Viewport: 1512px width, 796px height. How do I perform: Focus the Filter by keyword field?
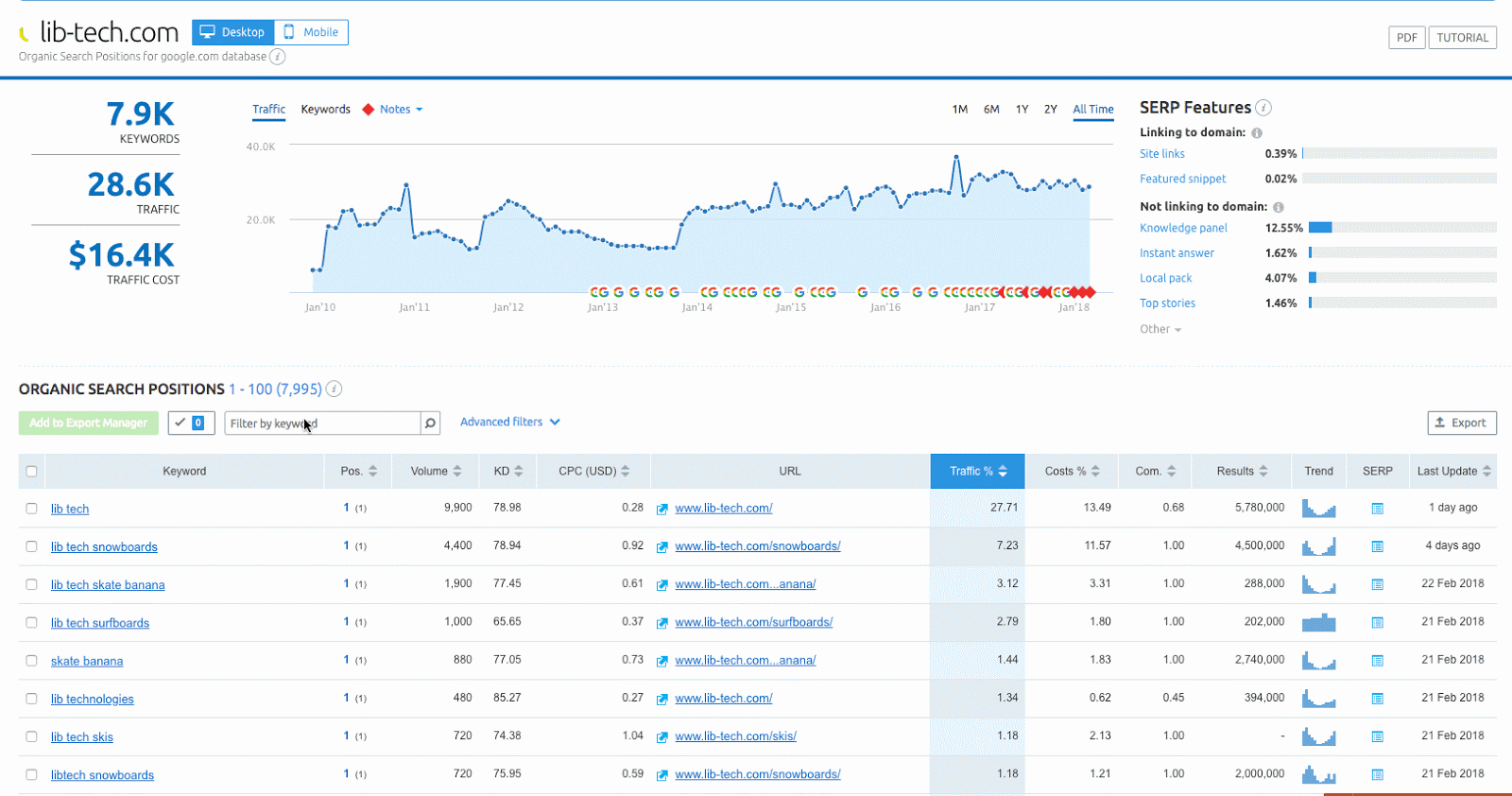click(x=322, y=423)
